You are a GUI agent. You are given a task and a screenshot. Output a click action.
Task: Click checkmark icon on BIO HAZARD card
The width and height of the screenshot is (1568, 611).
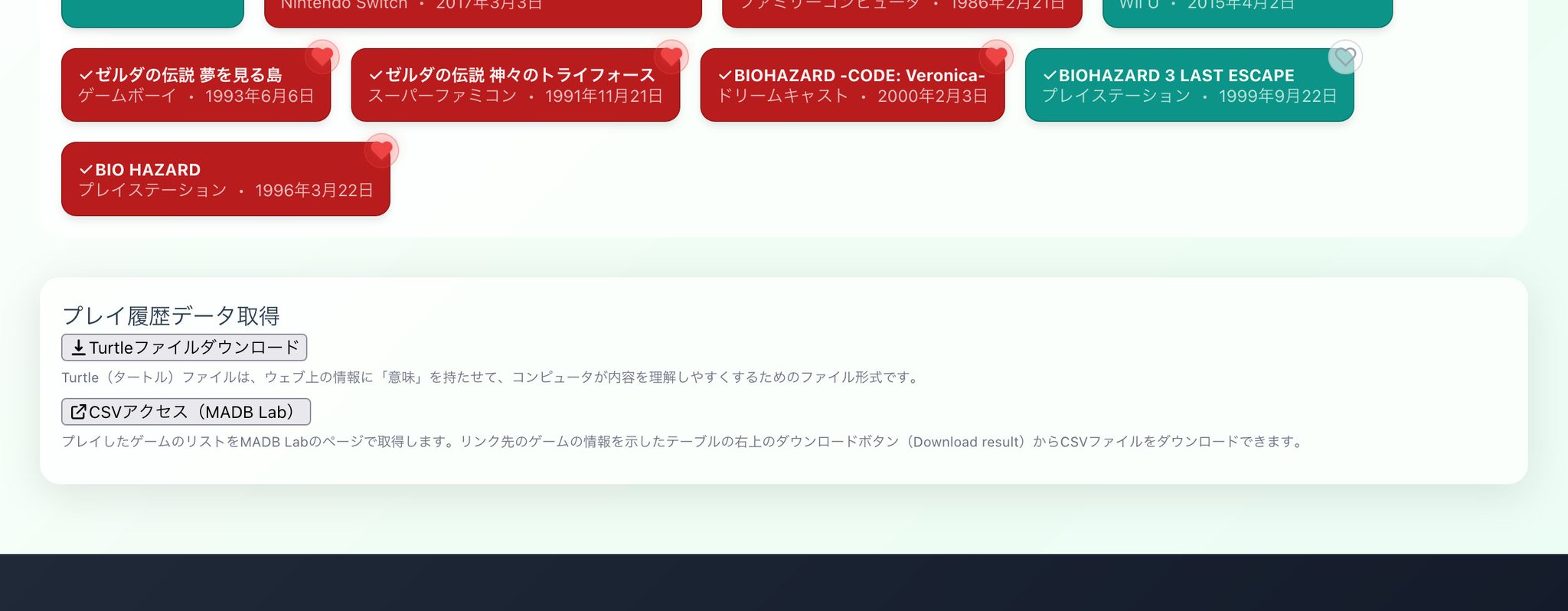click(x=86, y=170)
